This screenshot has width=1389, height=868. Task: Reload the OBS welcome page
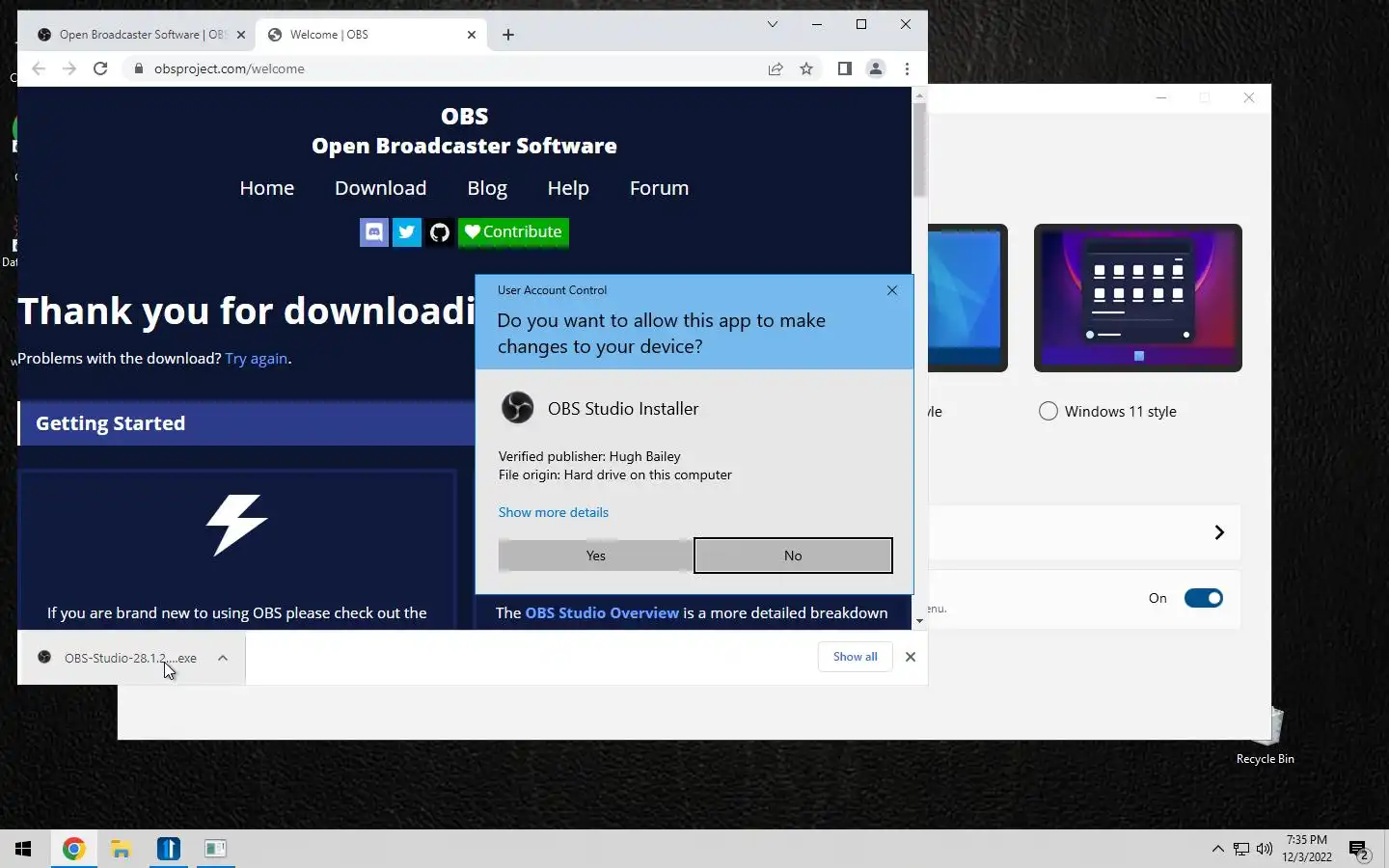pyautogui.click(x=100, y=68)
